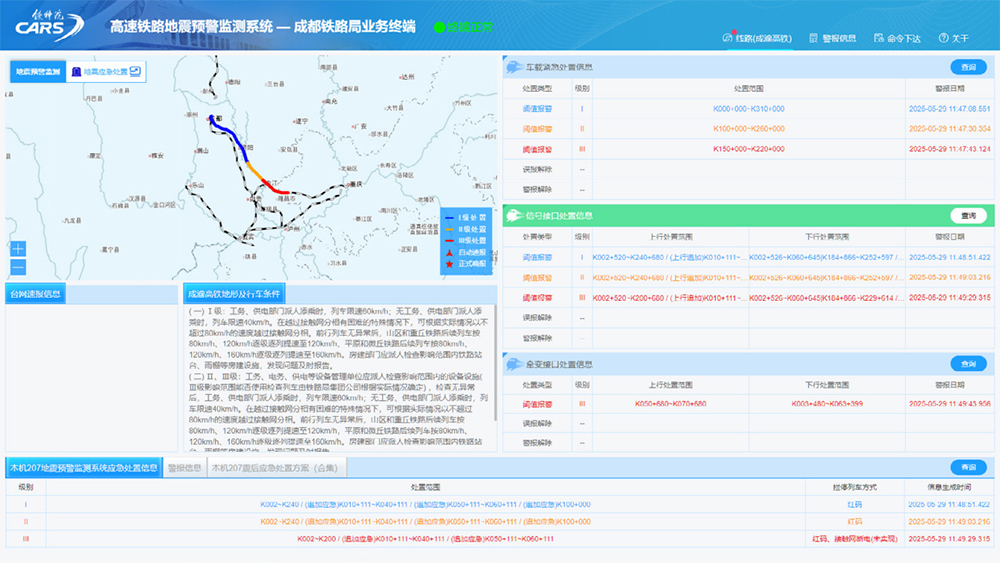Click 查询 in 车载紧急处置信息 panel
The height and width of the screenshot is (563, 1000).
968,68
